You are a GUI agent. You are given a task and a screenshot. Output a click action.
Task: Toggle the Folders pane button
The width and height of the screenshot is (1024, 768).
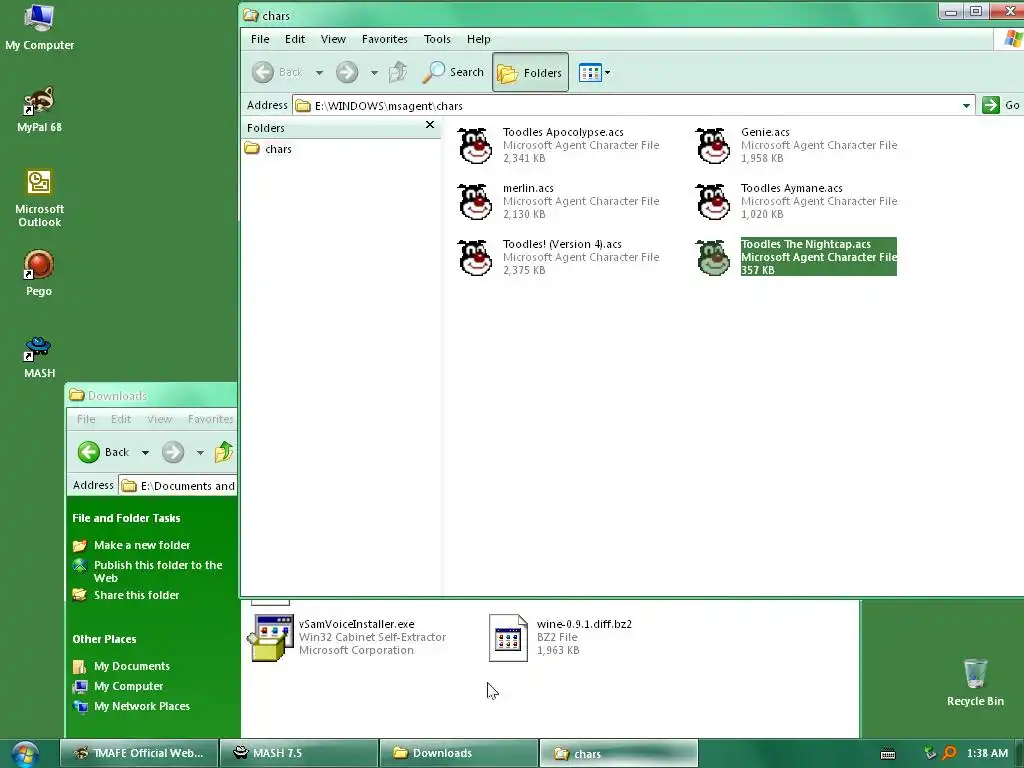click(x=530, y=72)
